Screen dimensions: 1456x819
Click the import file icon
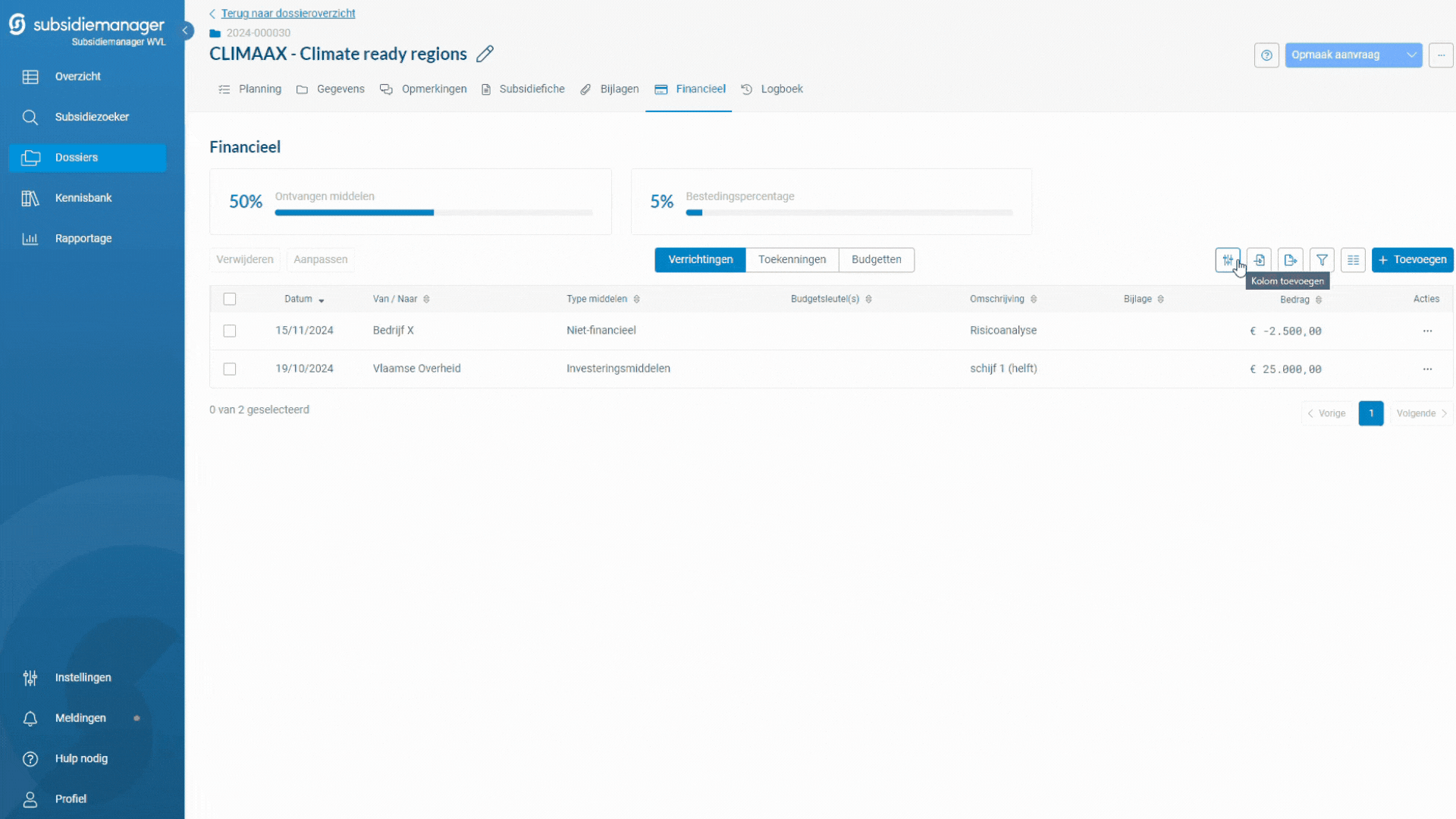point(1259,260)
